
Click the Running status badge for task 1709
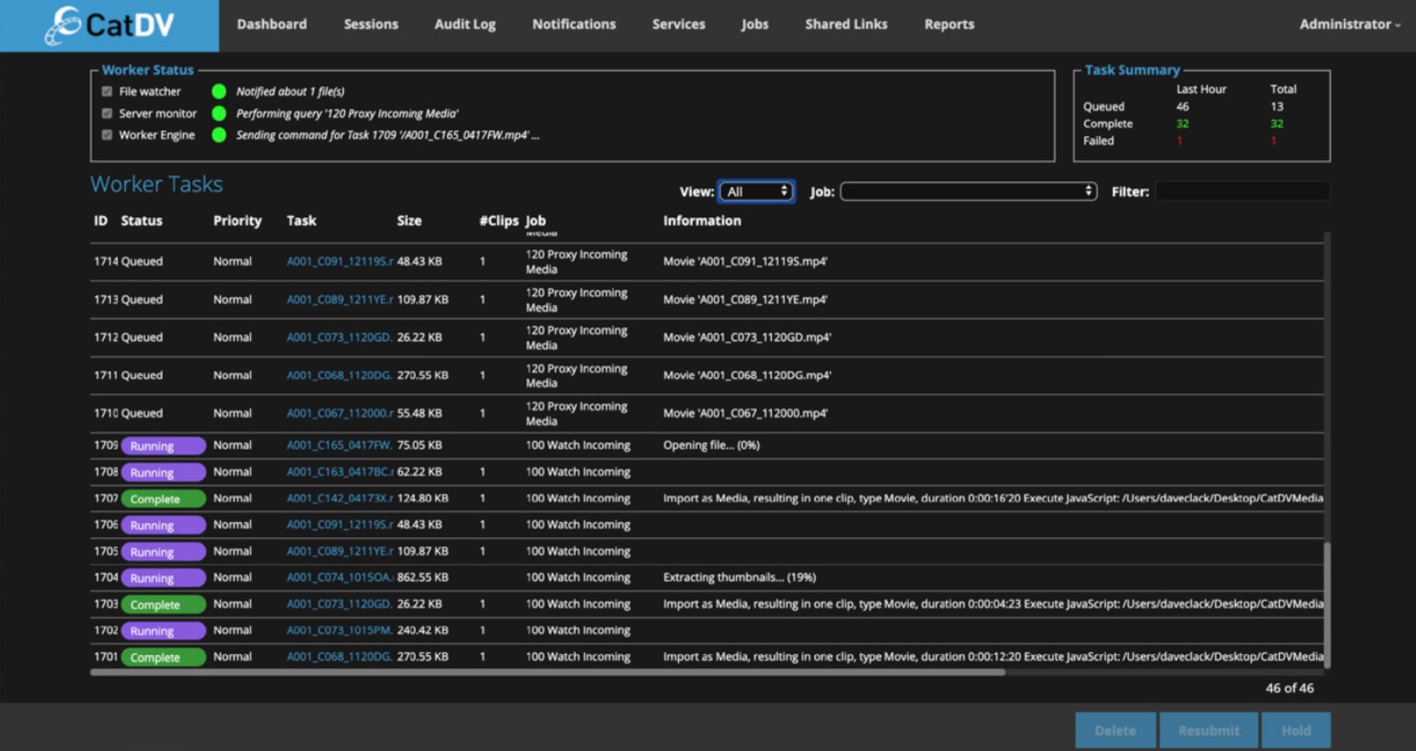point(163,446)
